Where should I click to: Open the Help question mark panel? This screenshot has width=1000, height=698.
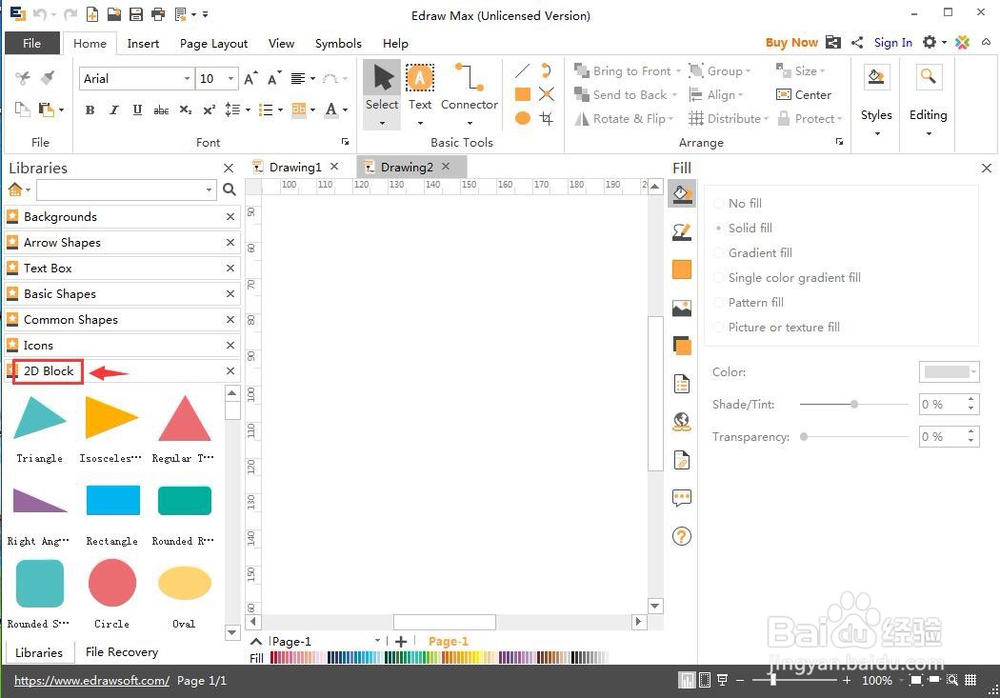[682, 537]
